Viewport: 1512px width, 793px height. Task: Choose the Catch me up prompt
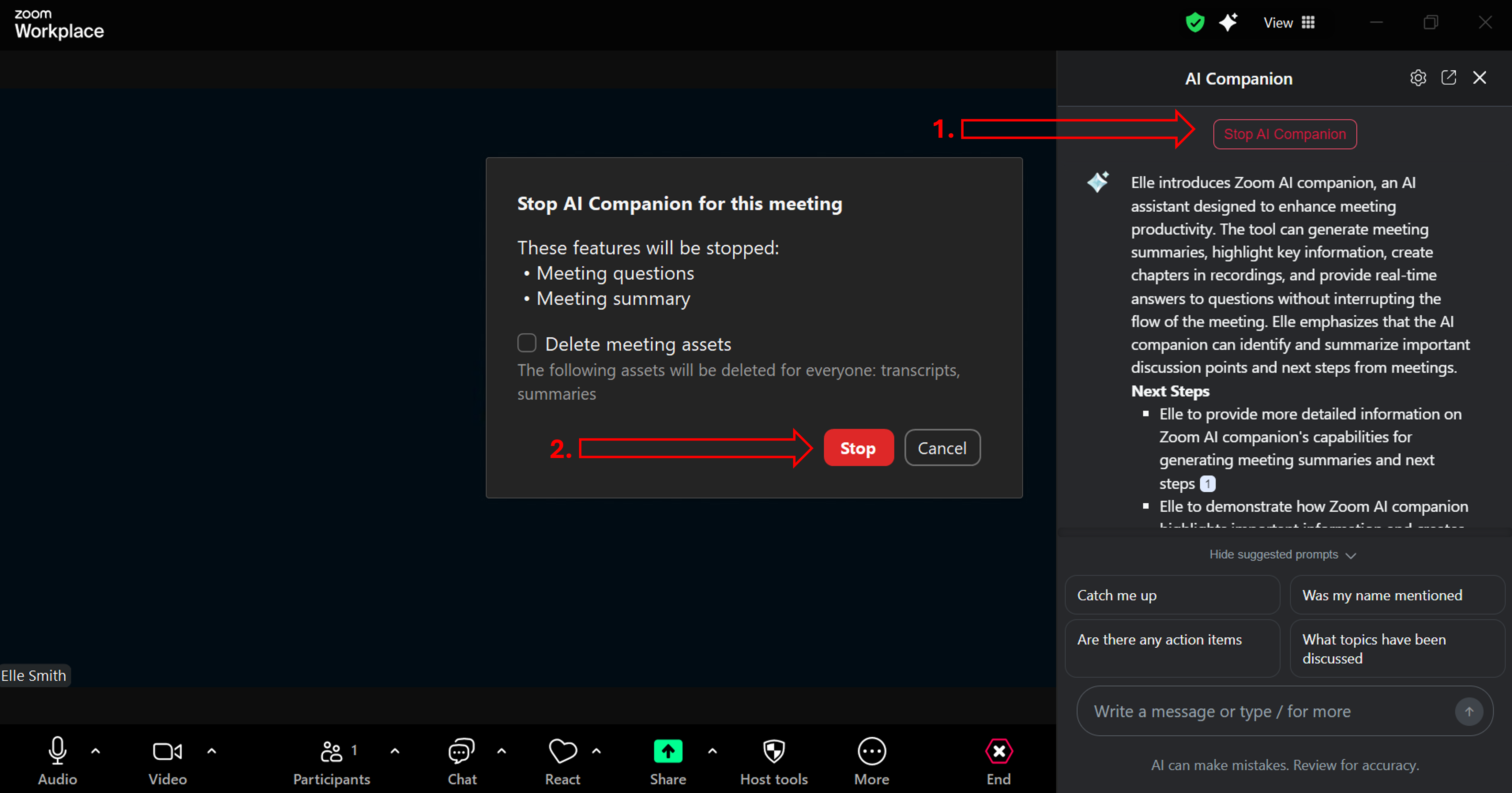click(x=1172, y=595)
